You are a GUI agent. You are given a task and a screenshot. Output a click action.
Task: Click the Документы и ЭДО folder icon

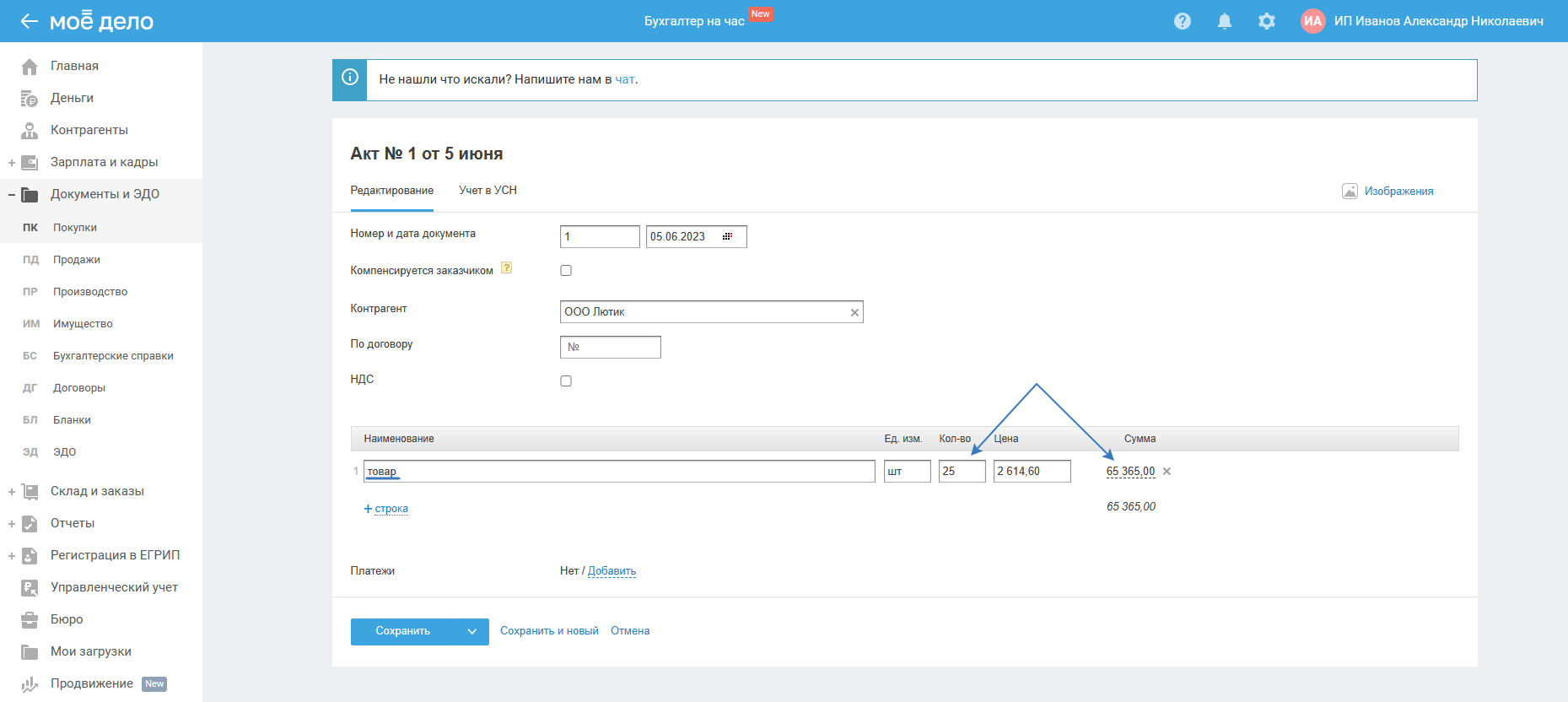click(x=30, y=194)
